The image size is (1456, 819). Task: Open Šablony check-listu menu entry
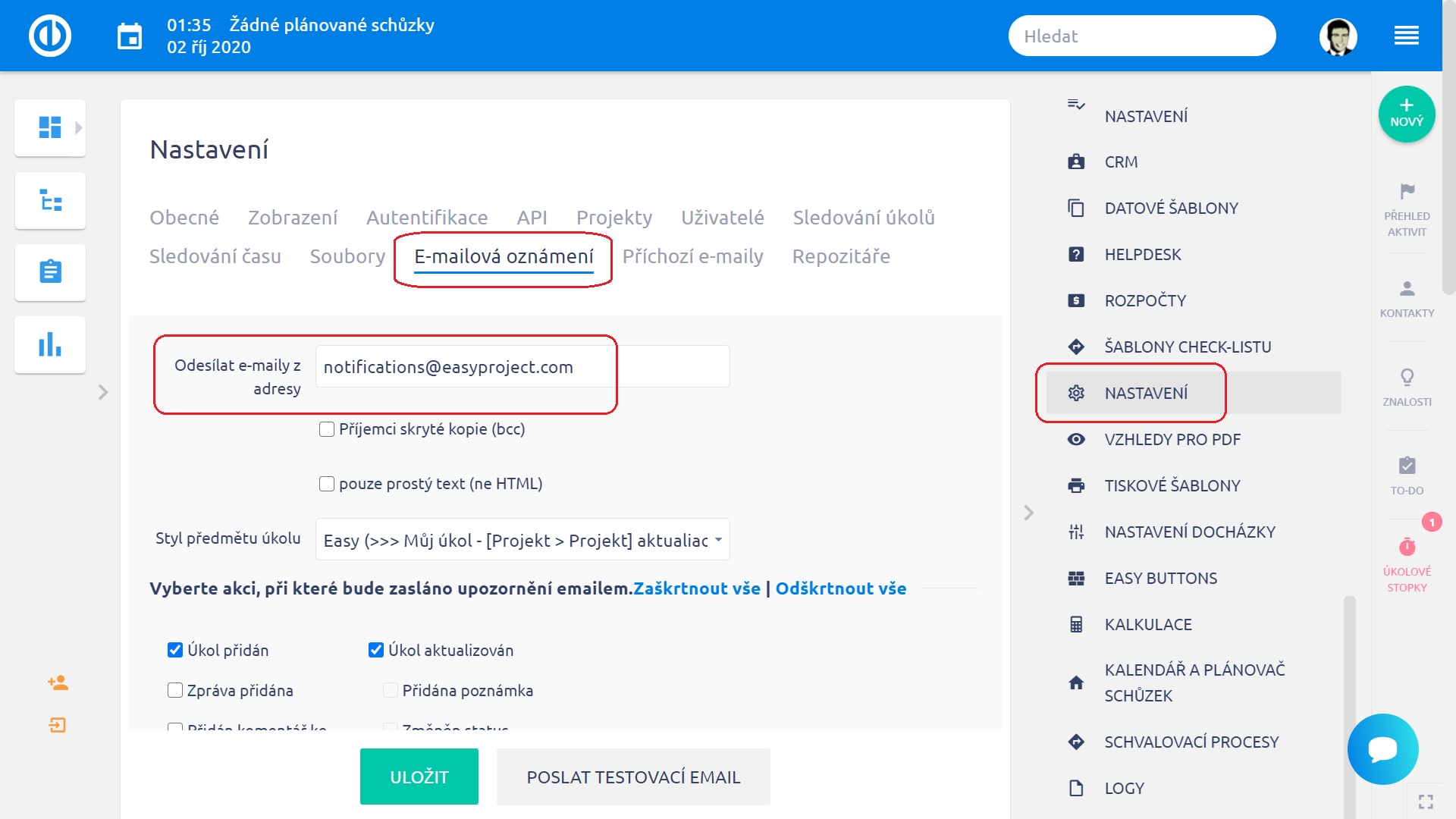tap(1189, 347)
